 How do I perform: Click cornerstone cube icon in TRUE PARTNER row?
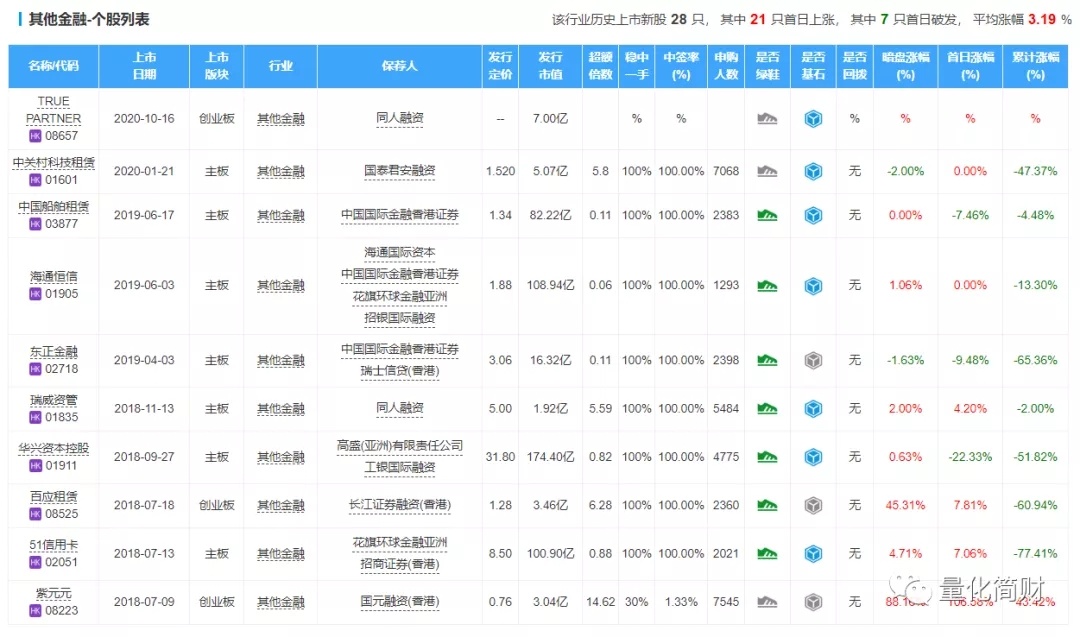[813, 119]
